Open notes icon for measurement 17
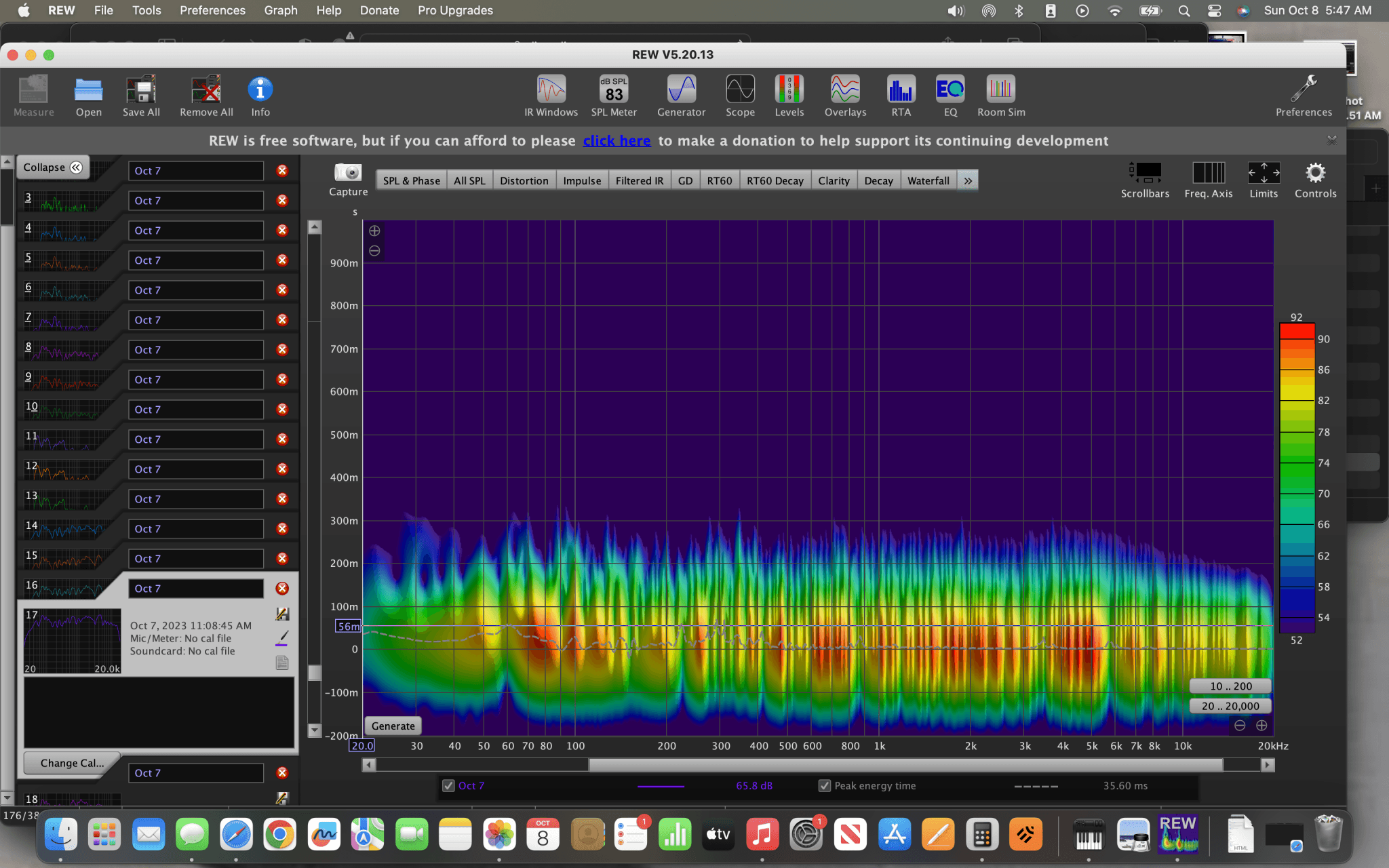Screen dimensions: 1389x868 (x=282, y=663)
